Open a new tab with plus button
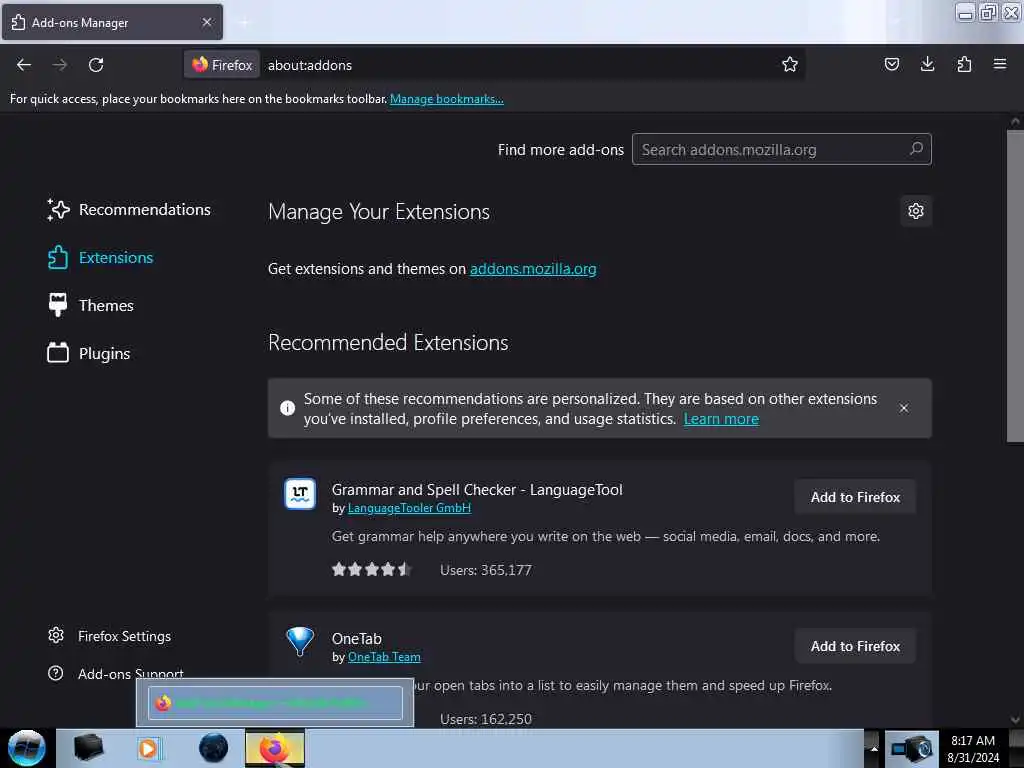The width and height of the screenshot is (1024, 768). [x=244, y=22]
